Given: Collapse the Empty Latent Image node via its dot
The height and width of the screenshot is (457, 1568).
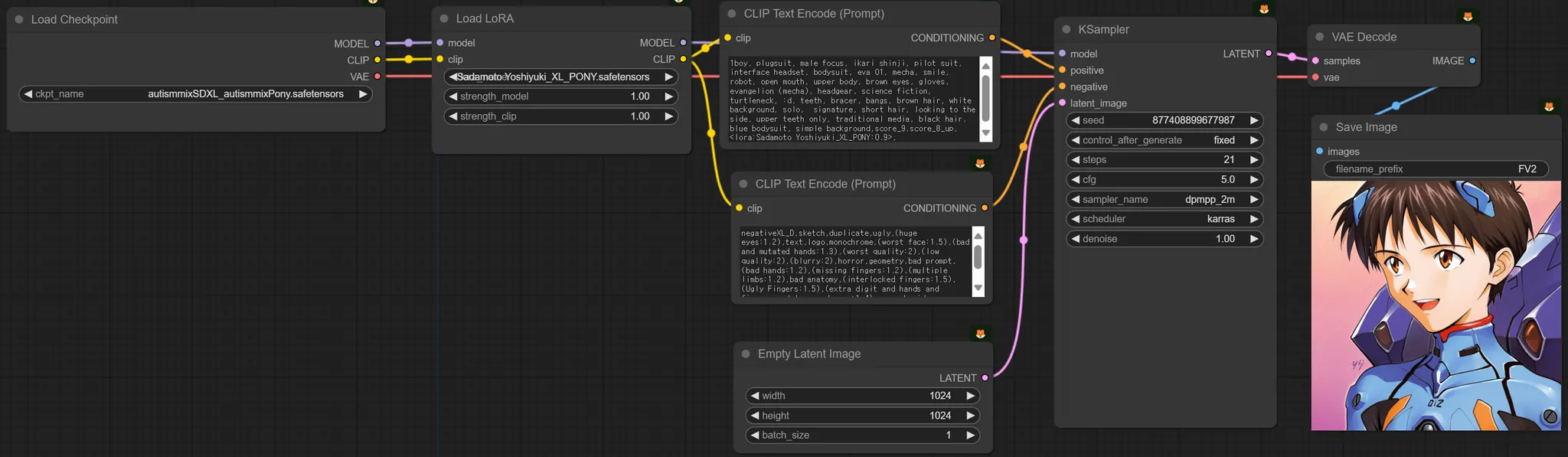Looking at the screenshot, I should 746,354.
